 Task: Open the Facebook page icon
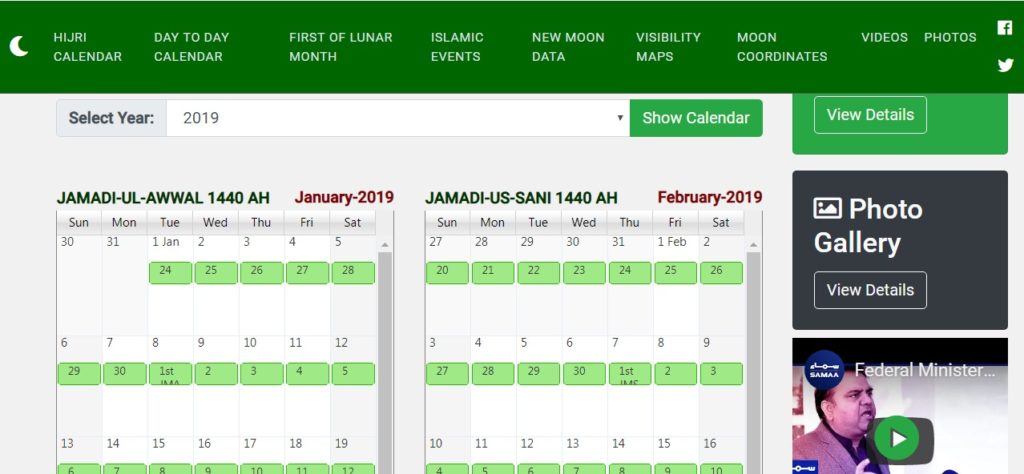[1004, 27]
